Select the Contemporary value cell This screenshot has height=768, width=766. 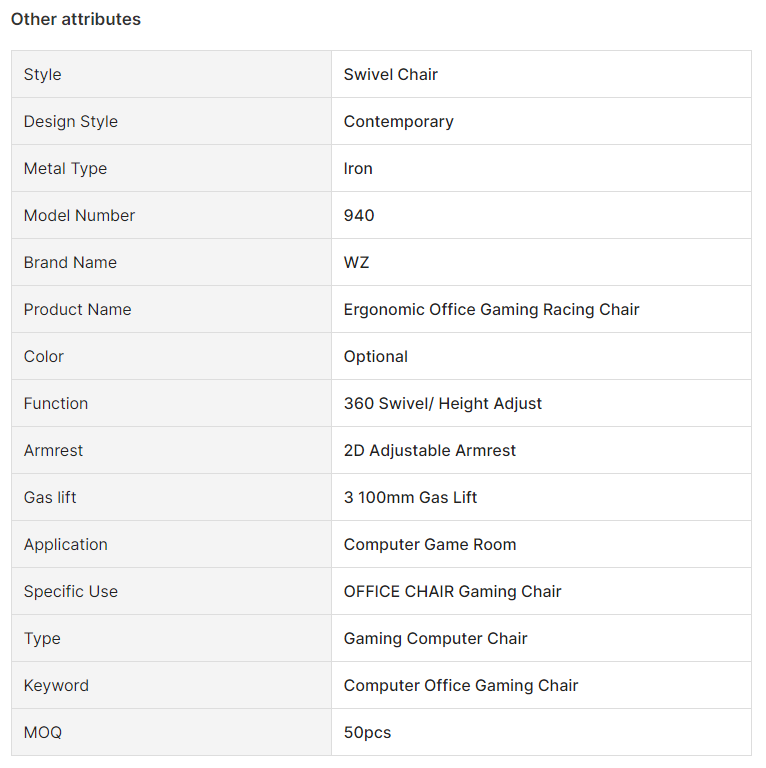click(x=541, y=121)
